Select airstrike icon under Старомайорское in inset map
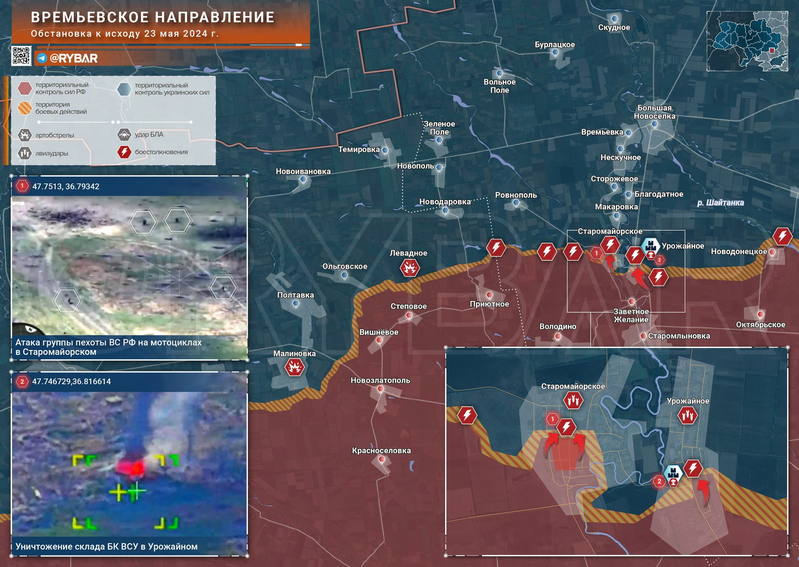 (x=573, y=400)
